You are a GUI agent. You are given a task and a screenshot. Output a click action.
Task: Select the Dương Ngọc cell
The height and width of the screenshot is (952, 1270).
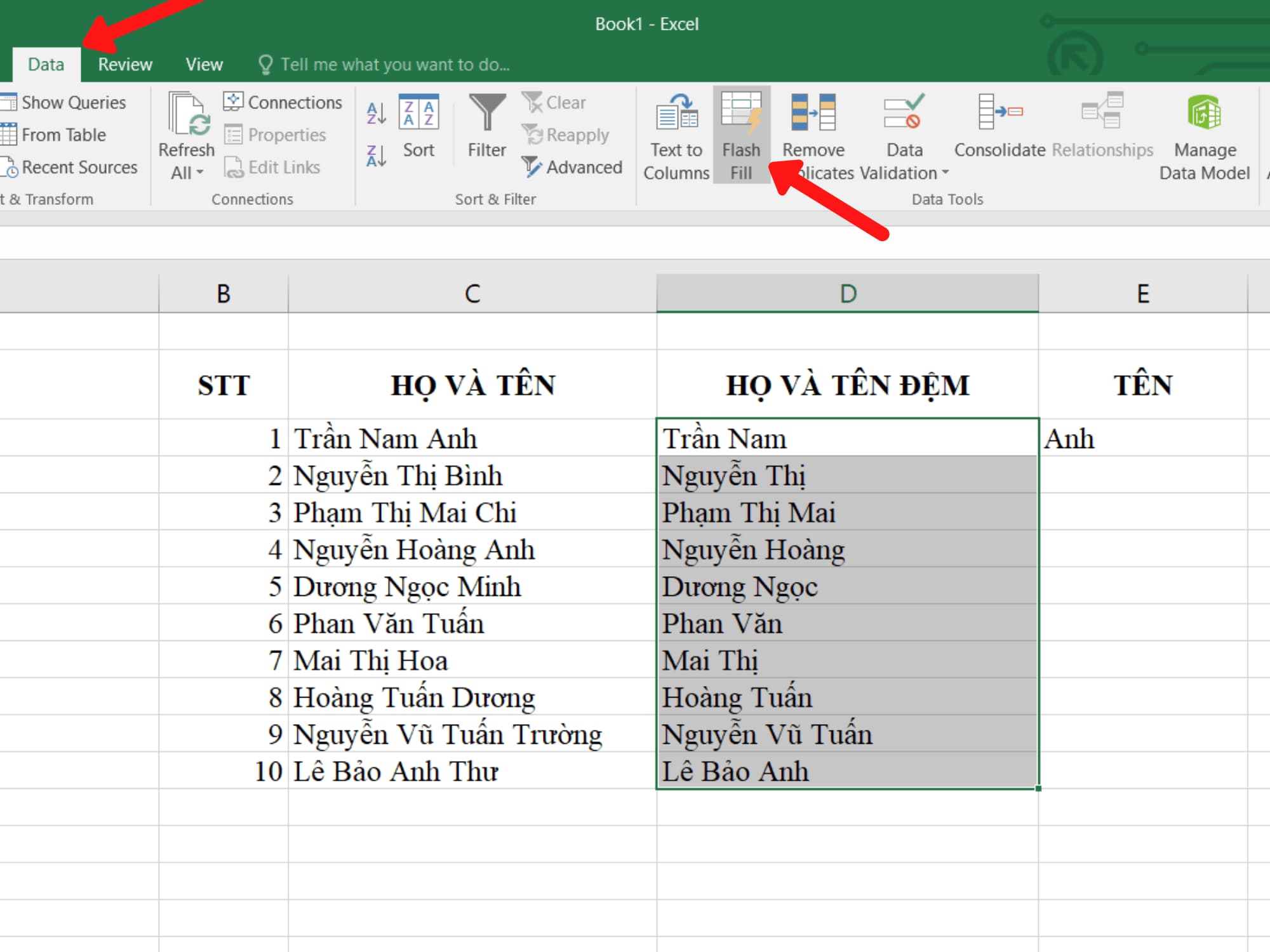[x=848, y=586]
